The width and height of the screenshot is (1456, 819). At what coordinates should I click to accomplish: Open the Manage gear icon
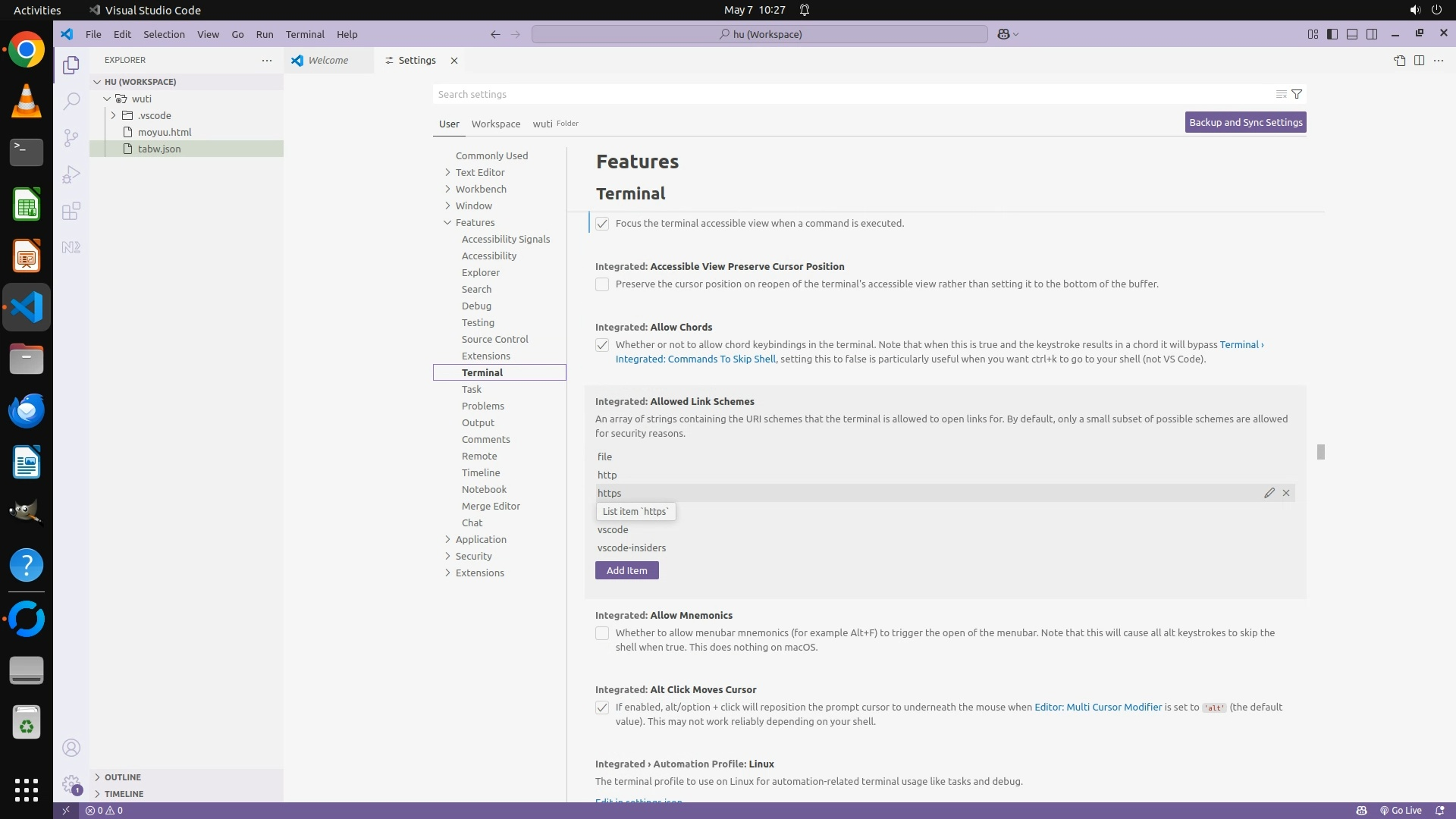[71, 783]
